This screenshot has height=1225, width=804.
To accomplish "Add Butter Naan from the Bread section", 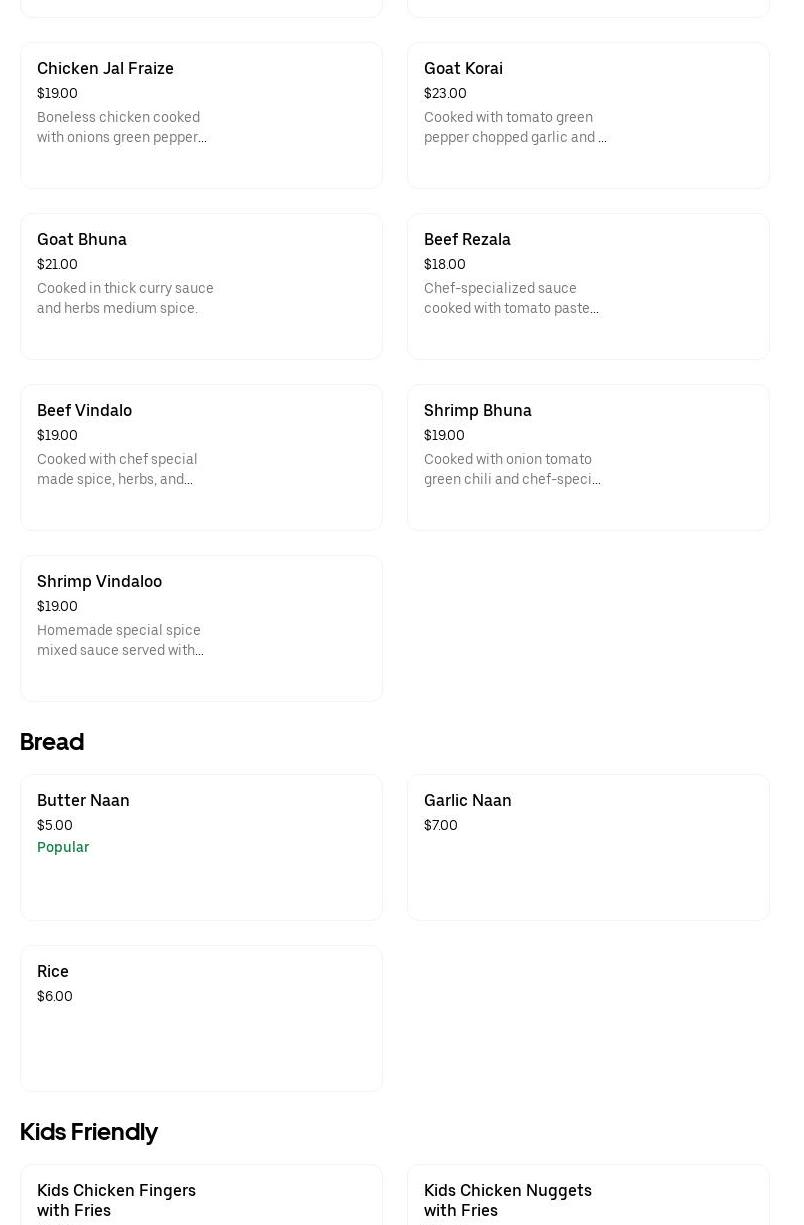I will coord(83,801).
